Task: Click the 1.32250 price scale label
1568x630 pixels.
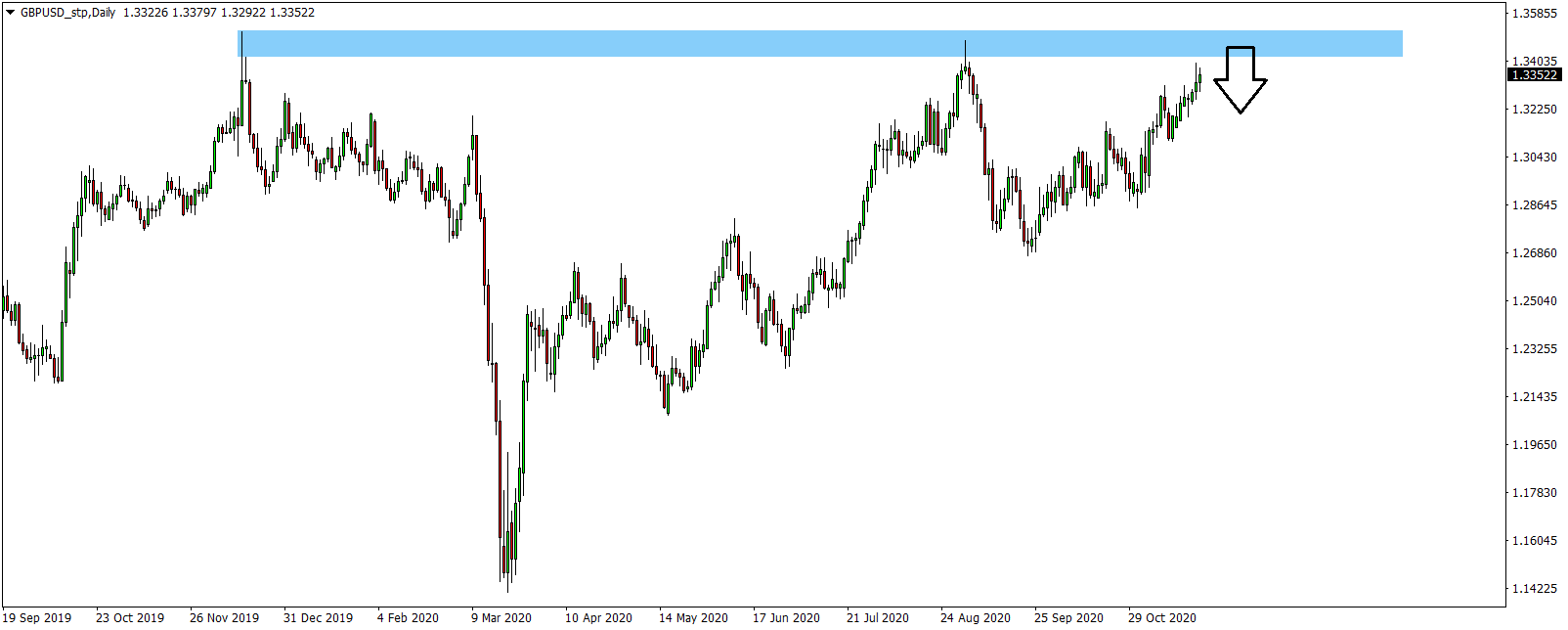Action: (x=1535, y=110)
